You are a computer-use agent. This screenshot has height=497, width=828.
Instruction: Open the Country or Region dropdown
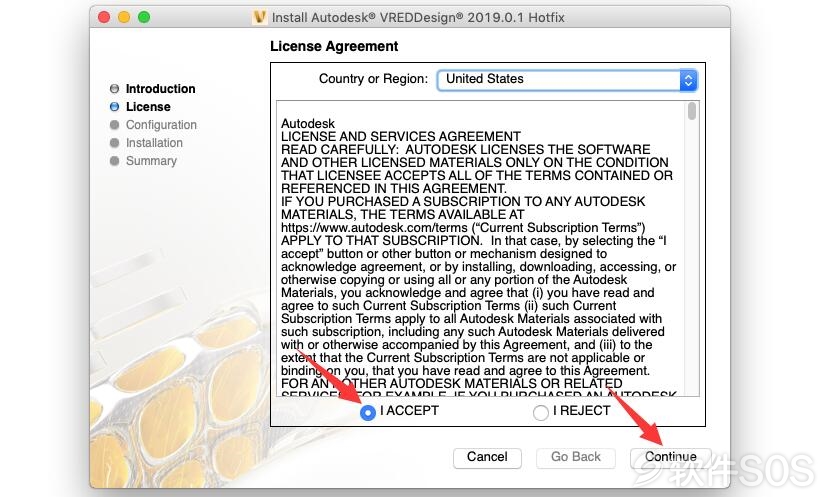point(567,80)
